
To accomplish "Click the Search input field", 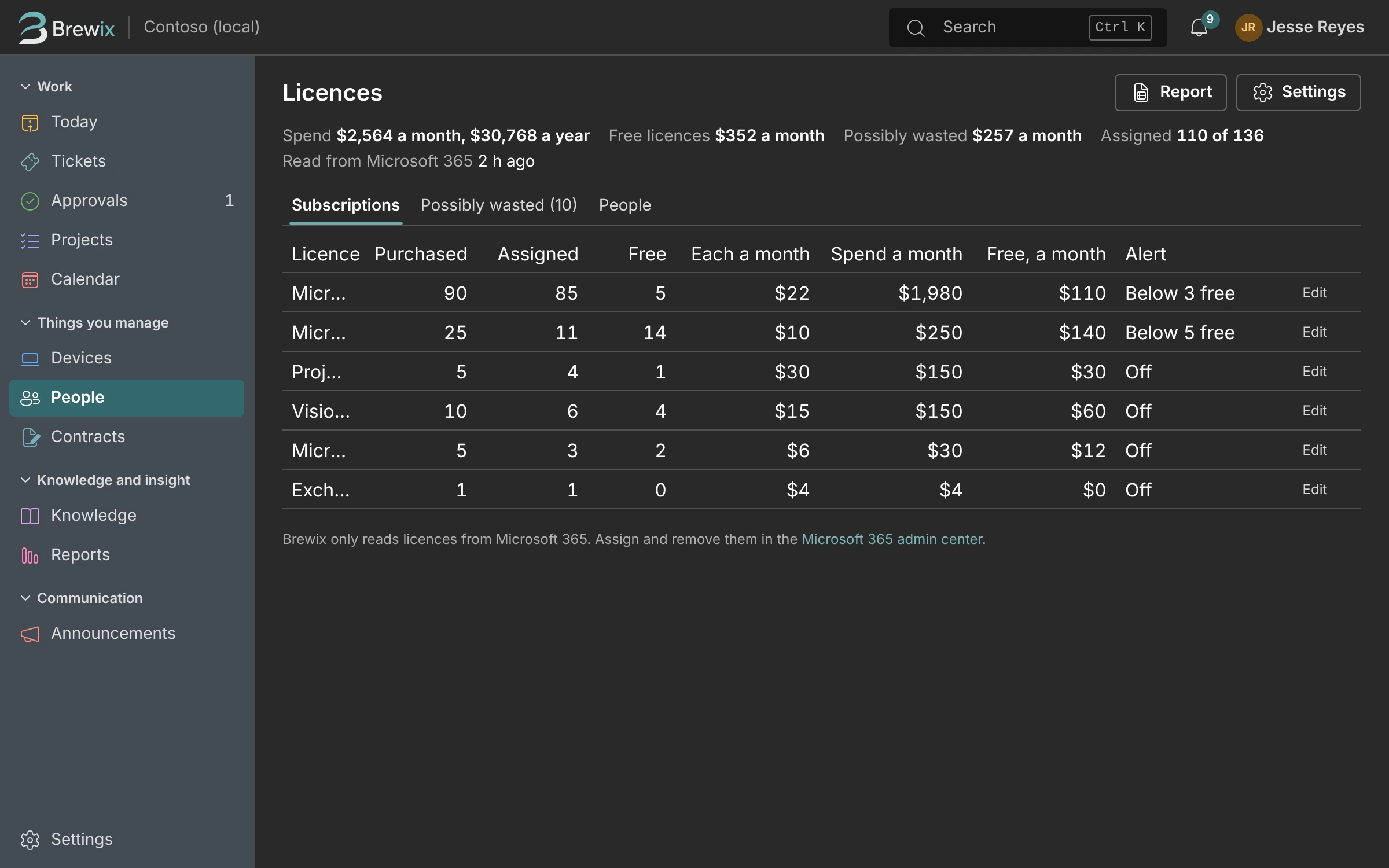I will (1027, 27).
